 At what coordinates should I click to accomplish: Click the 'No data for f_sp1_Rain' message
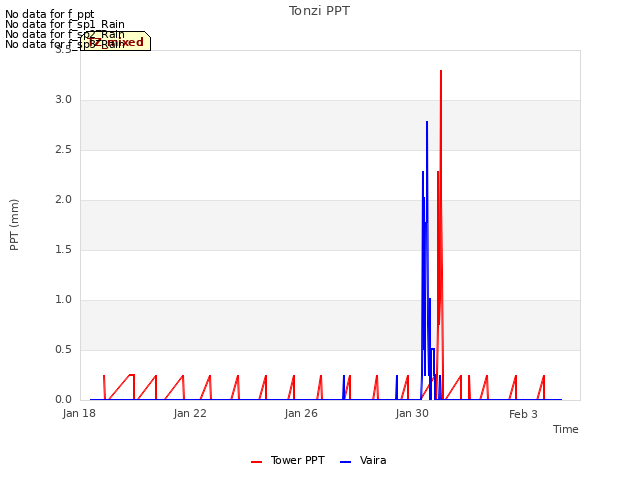[65, 24]
